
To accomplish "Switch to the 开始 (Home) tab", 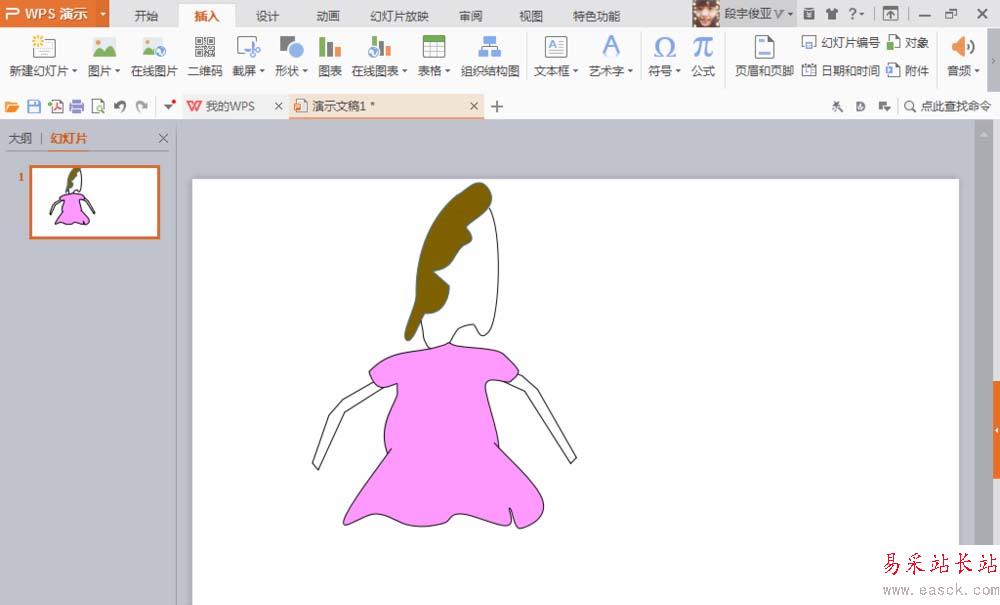I will [x=146, y=16].
